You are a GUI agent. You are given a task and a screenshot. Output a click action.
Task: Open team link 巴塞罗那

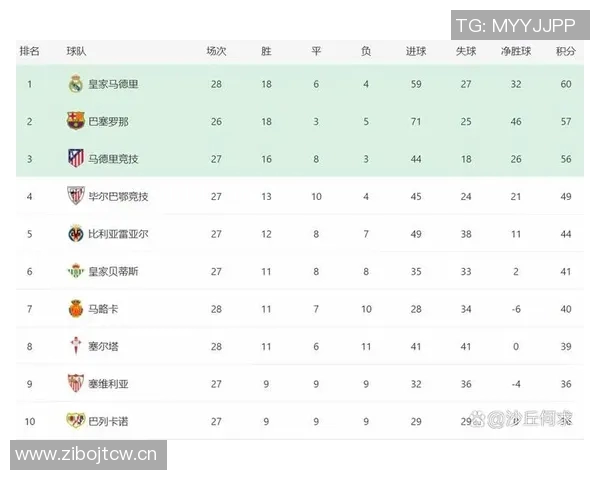108,121
